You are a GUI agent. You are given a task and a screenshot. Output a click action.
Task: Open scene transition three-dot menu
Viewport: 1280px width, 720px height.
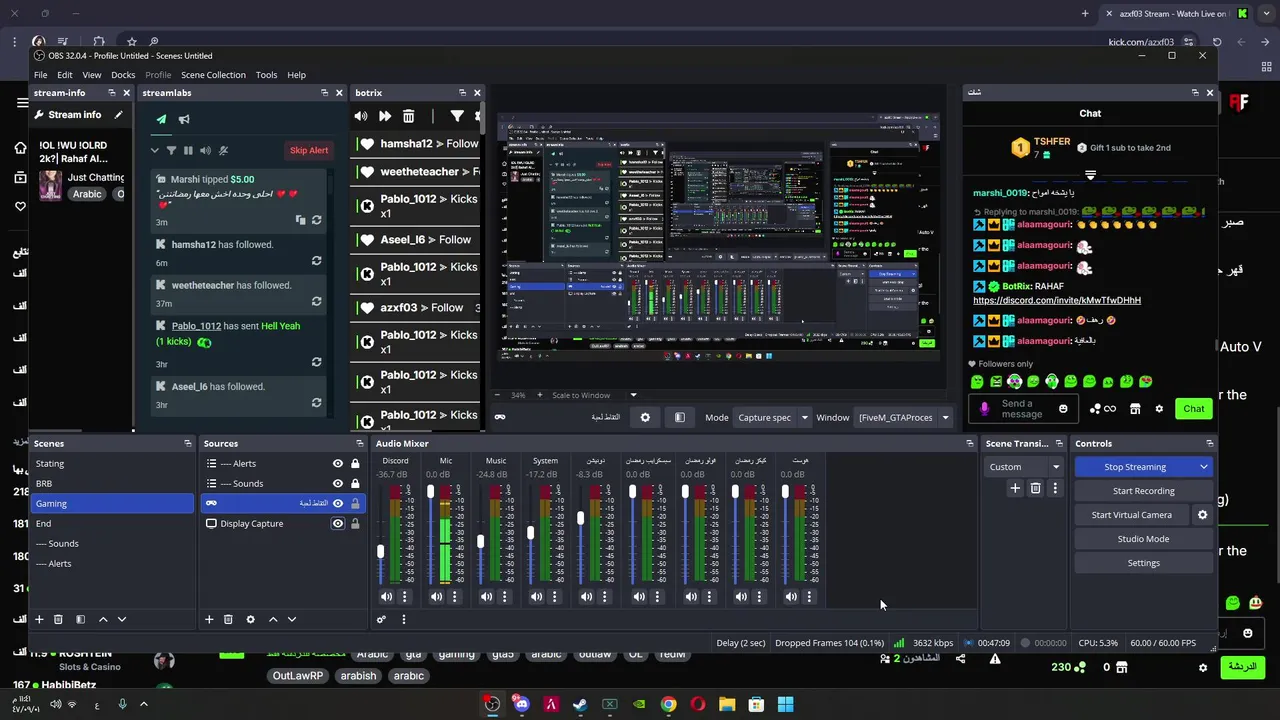[x=1054, y=488]
